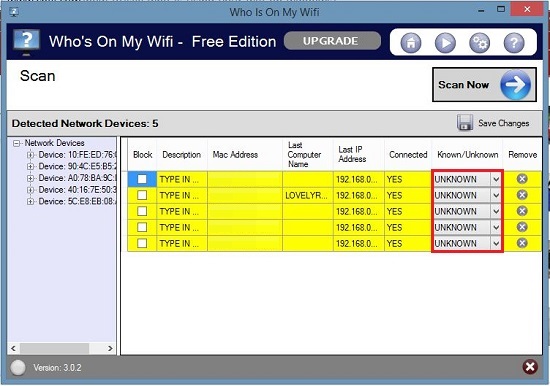
Task: Check Block box on the last device row
Action: click(x=142, y=243)
